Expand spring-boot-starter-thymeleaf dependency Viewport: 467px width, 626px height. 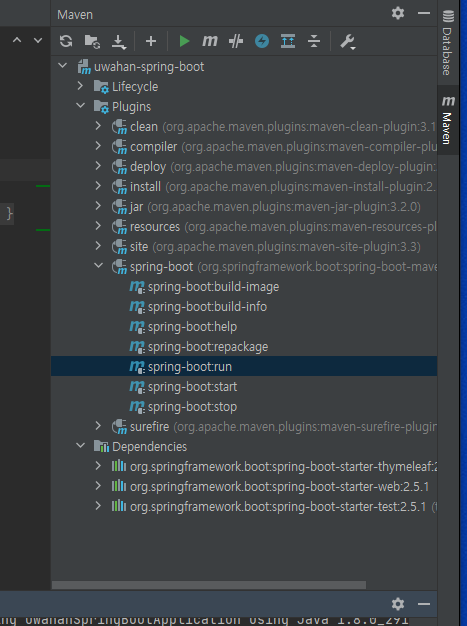coord(98,466)
